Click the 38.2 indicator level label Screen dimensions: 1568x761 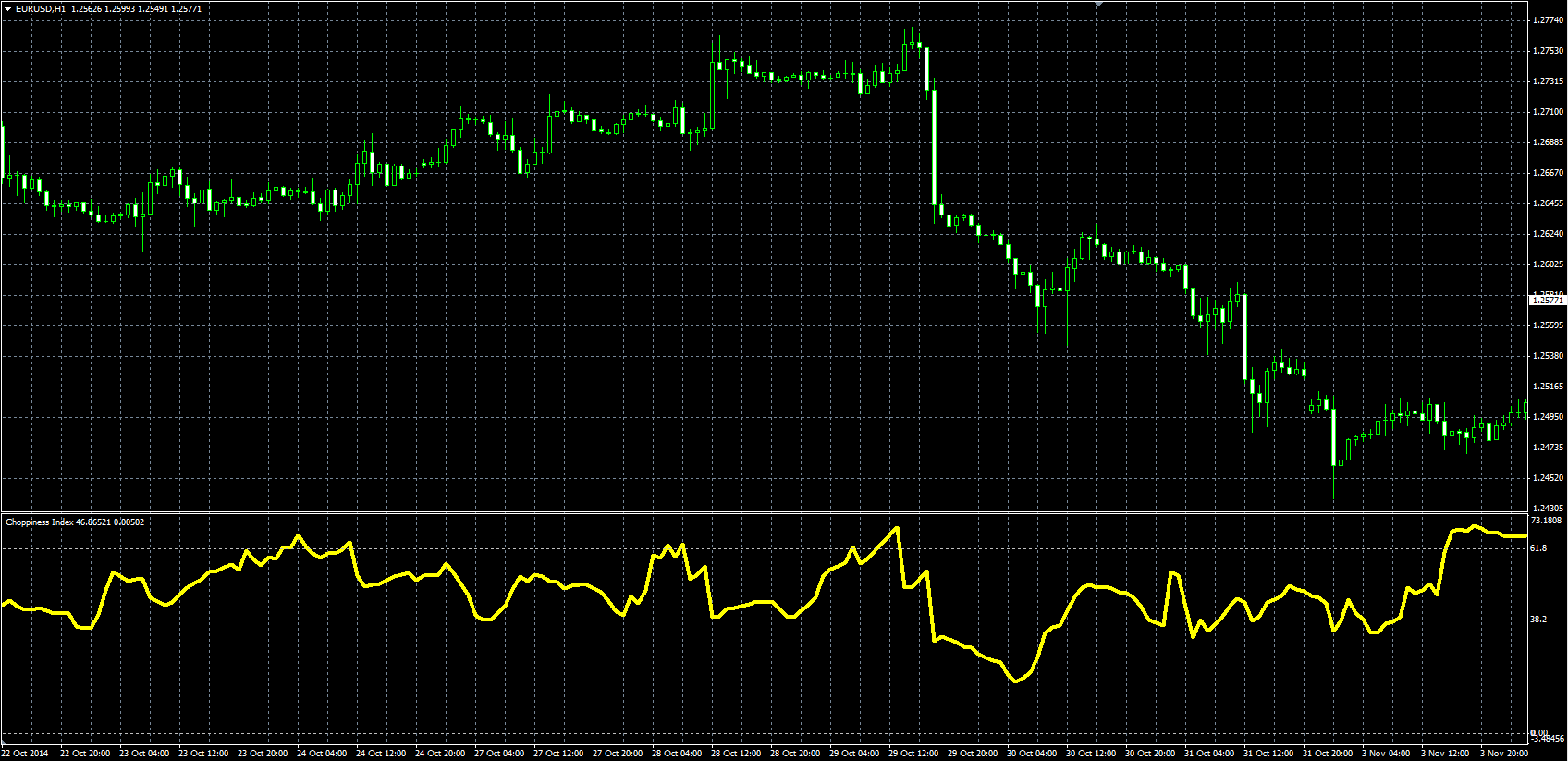pyautogui.click(x=1538, y=620)
